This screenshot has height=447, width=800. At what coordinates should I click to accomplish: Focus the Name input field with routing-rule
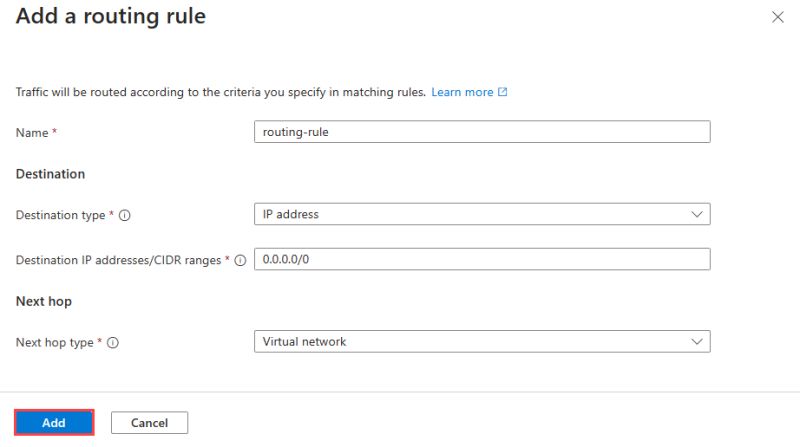click(x=482, y=132)
